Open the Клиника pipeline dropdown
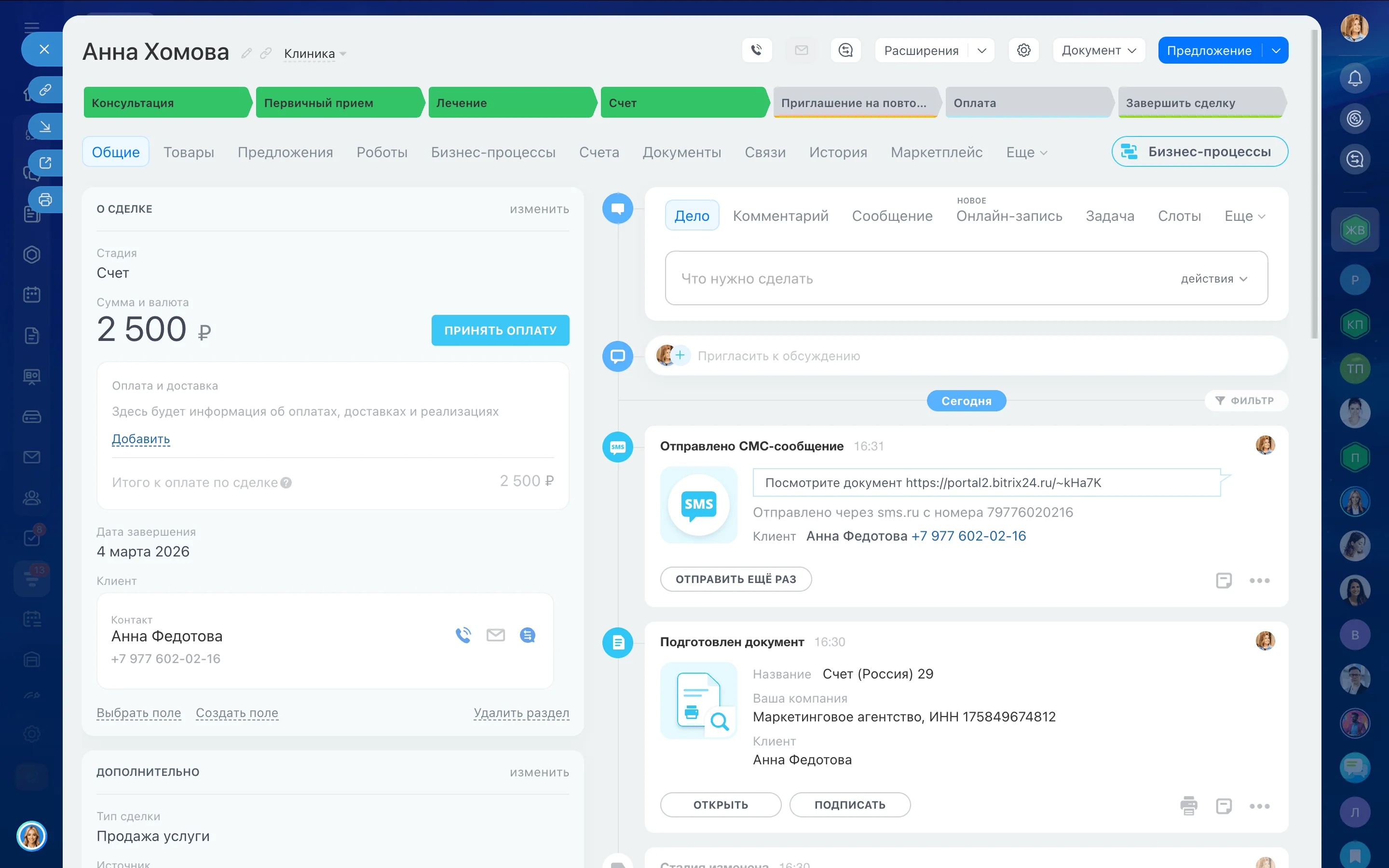Image resolution: width=1389 pixels, height=868 pixels. click(315, 54)
